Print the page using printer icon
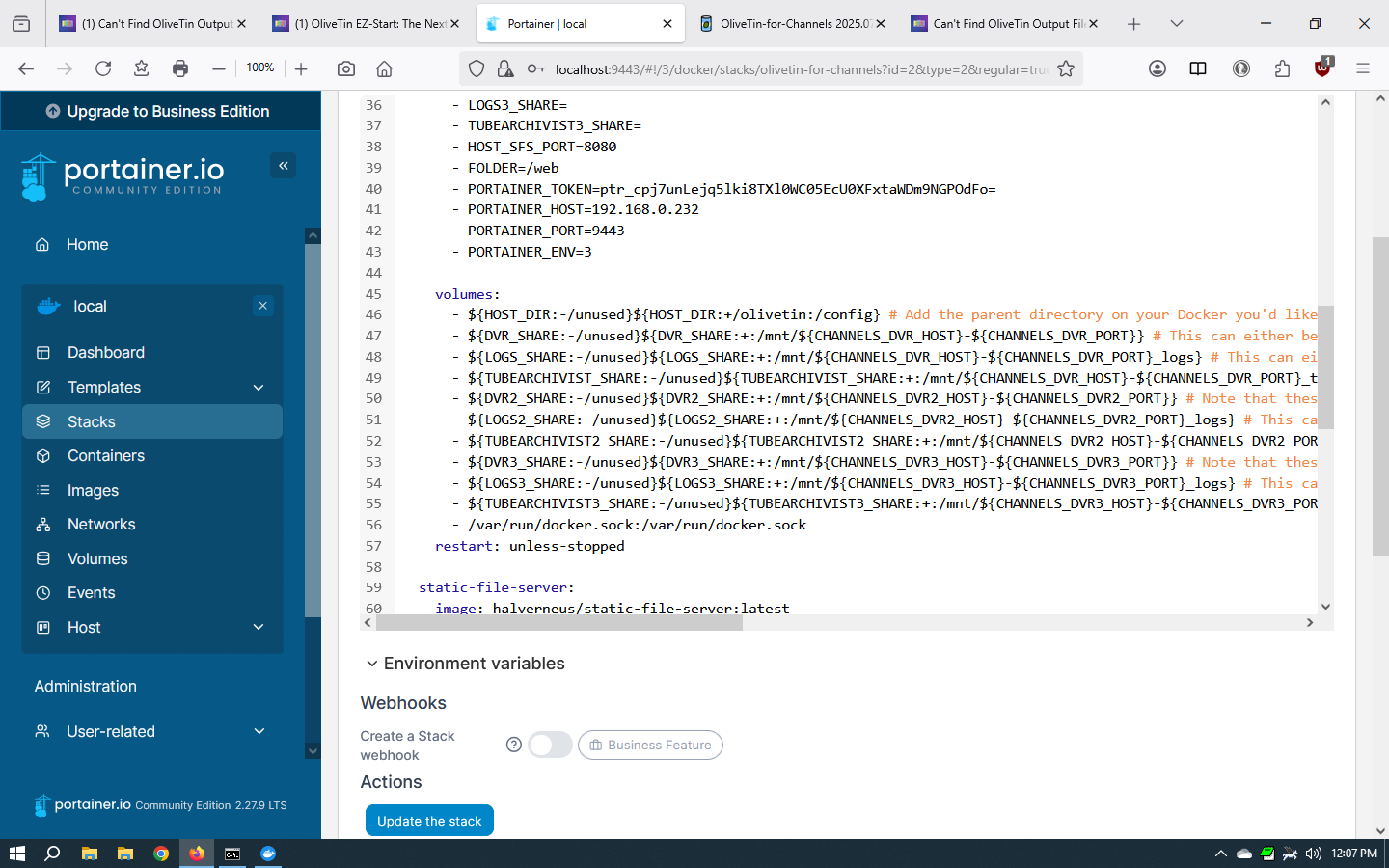Viewport: 1389px width, 868px height. [180, 68]
